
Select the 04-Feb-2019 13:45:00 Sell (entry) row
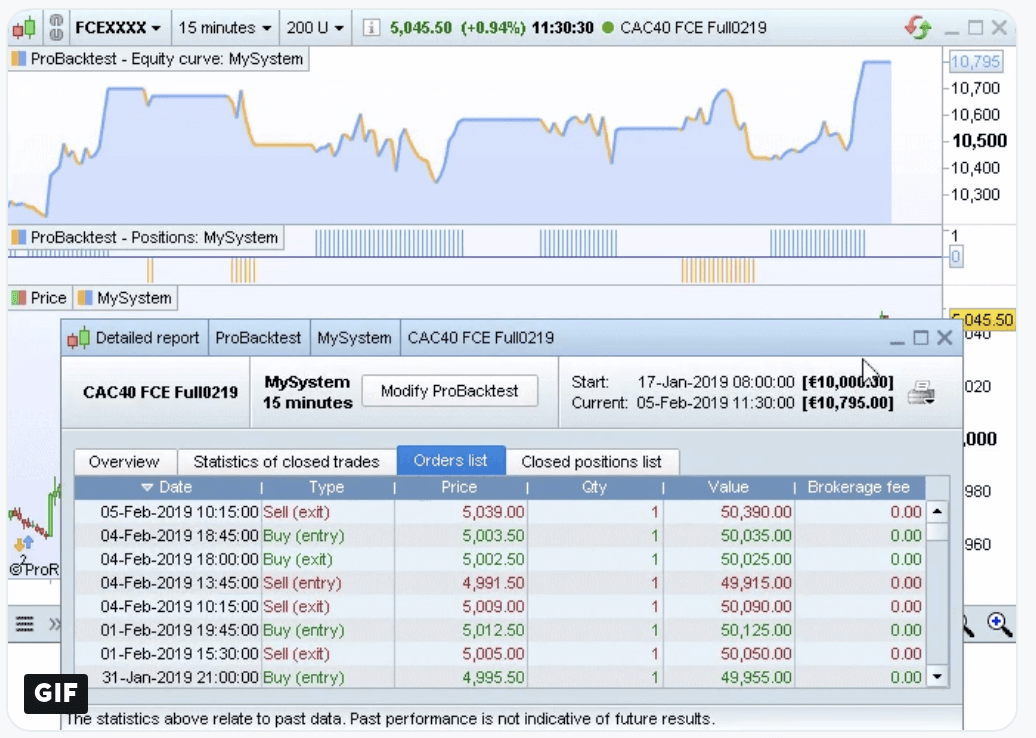[x=500, y=583]
